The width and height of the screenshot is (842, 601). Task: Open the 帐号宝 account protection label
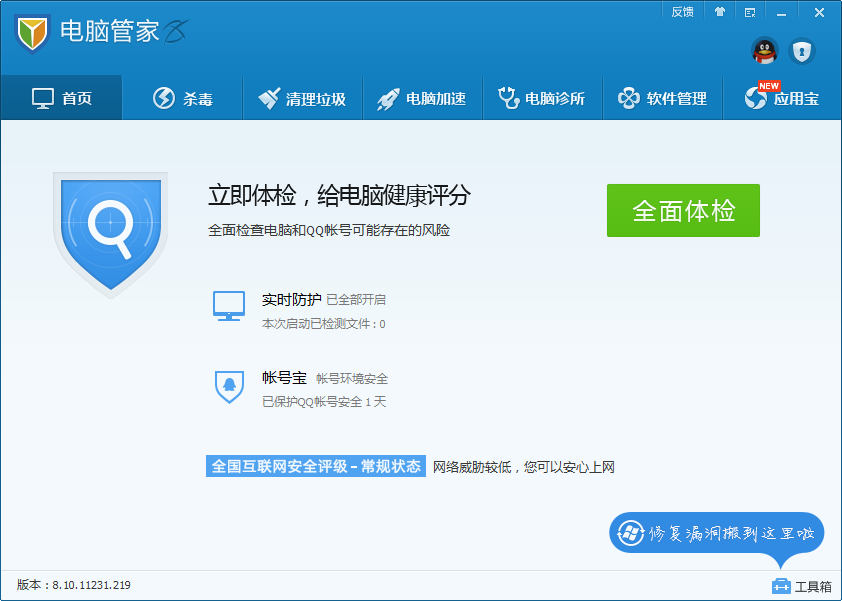(x=284, y=378)
